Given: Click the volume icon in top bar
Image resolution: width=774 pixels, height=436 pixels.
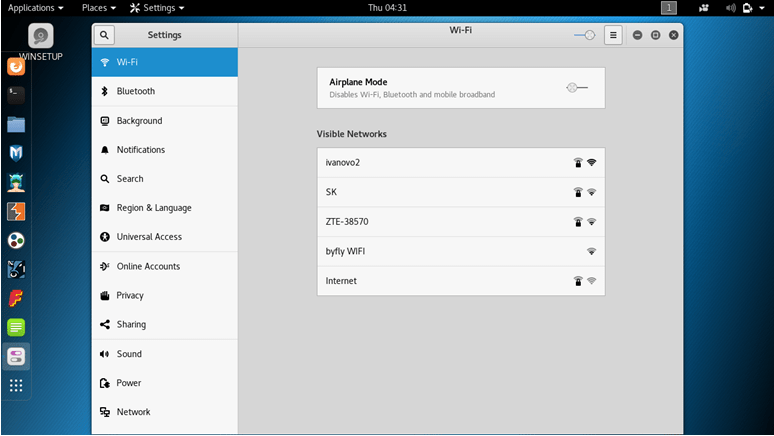Looking at the screenshot, I should click(731, 8).
